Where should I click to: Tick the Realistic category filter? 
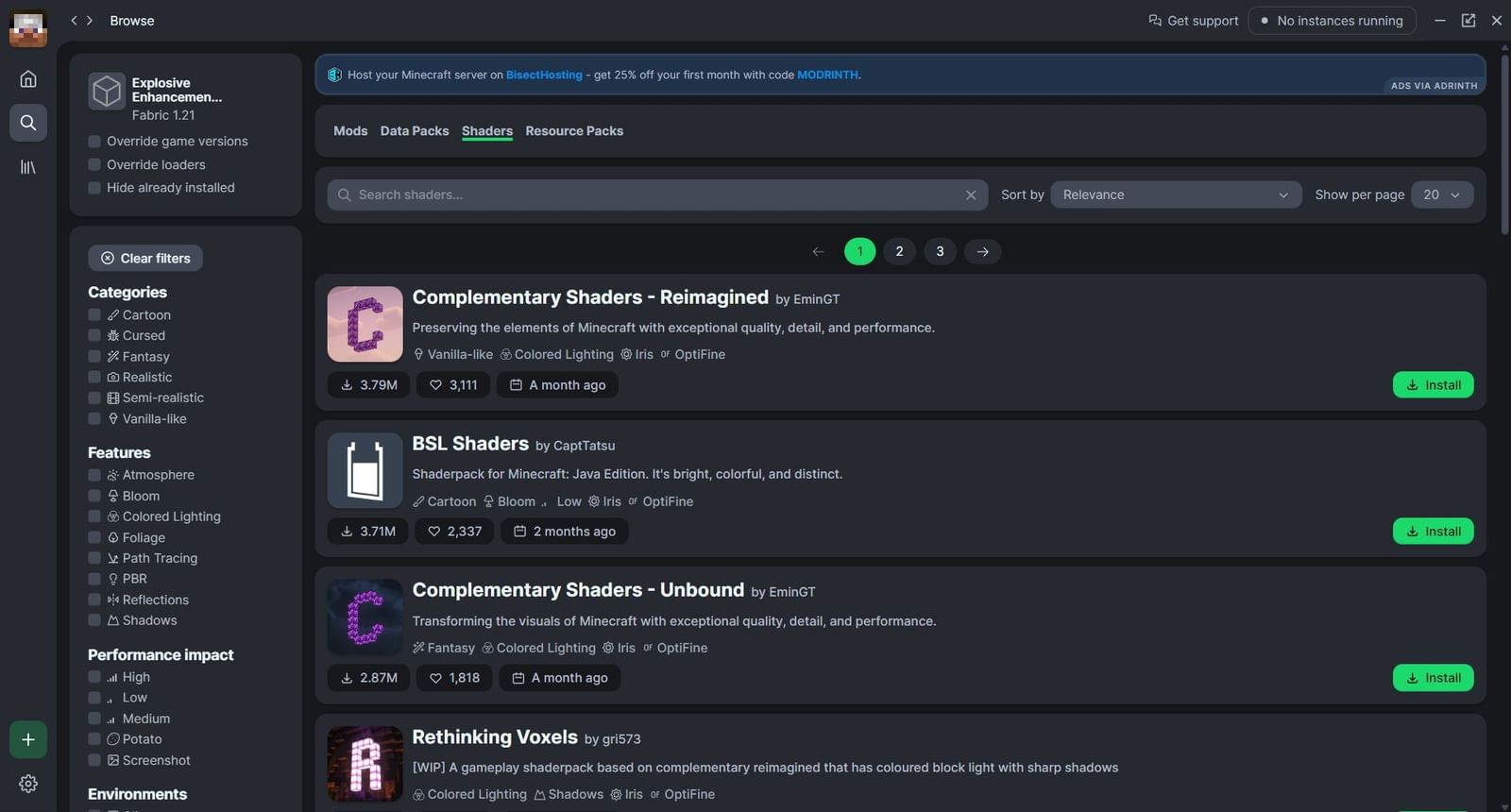(94, 378)
